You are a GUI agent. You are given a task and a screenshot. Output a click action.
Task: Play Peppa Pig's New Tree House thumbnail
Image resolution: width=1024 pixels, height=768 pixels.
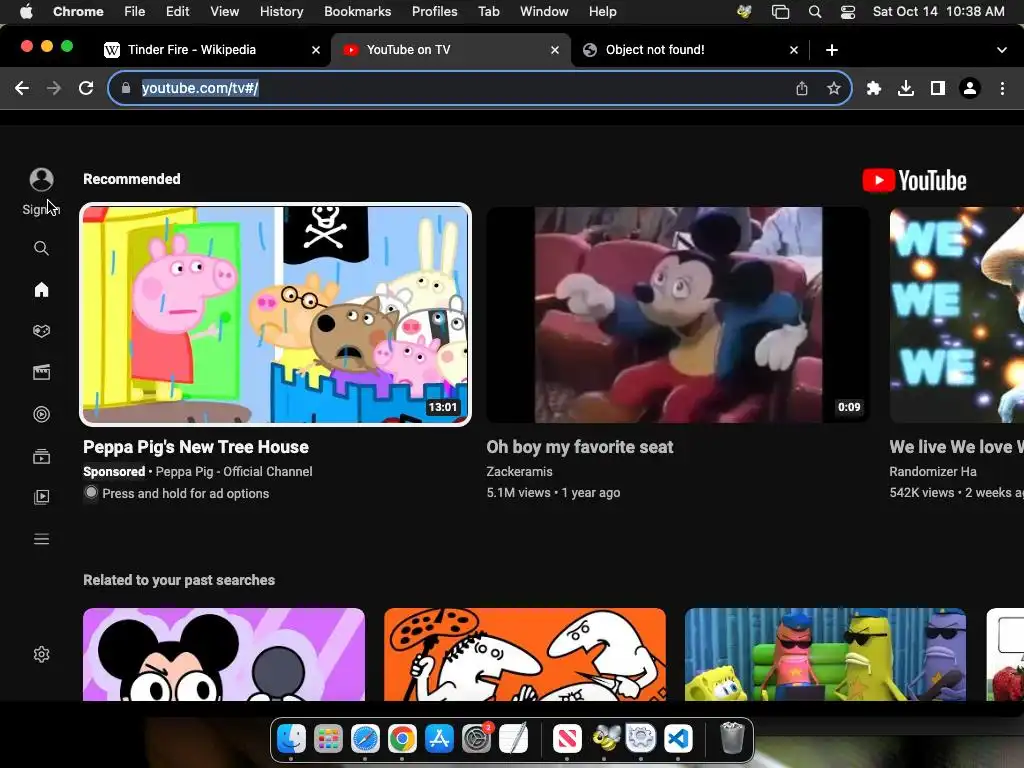pyautogui.click(x=276, y=315)
